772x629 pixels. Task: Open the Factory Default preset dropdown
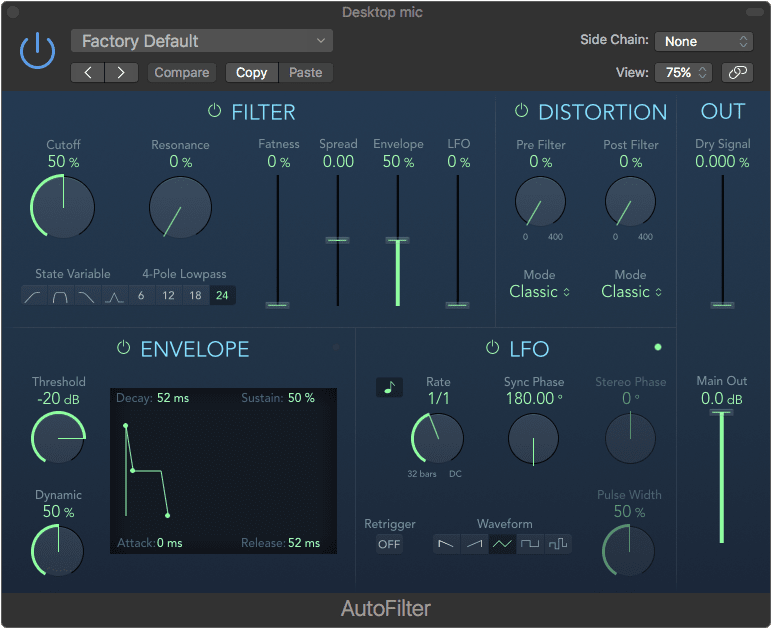point(202,41)
